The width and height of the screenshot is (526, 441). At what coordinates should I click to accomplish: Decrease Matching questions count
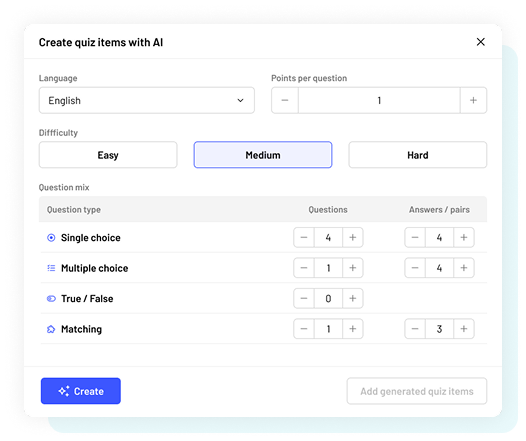[x=304, y=329]
